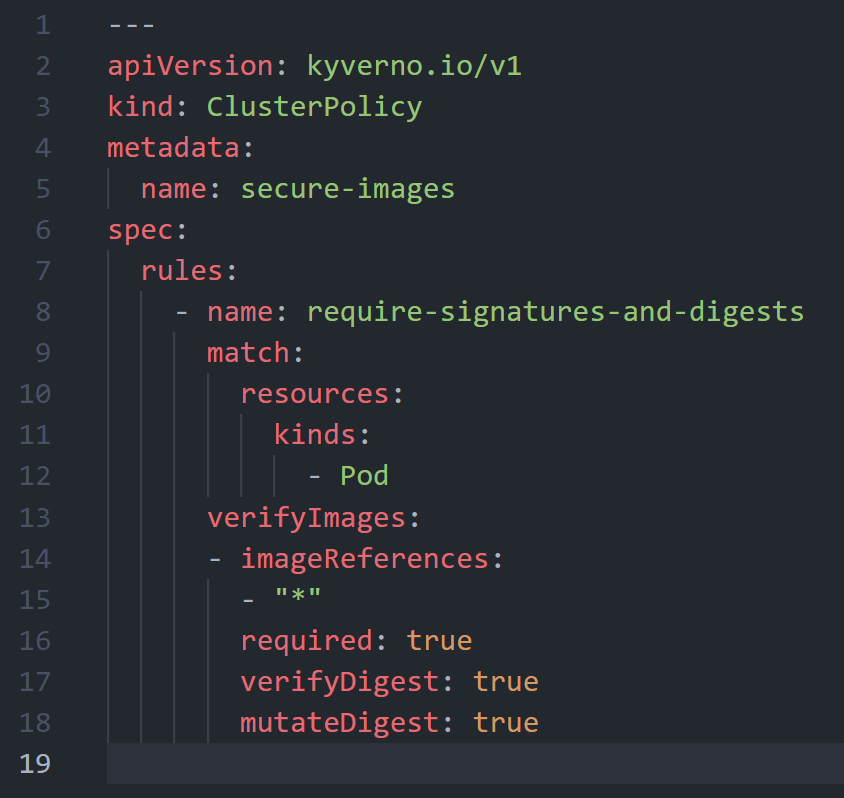
Task: Click line number 13 in the gutter
Action: click(x=35, y=518)
